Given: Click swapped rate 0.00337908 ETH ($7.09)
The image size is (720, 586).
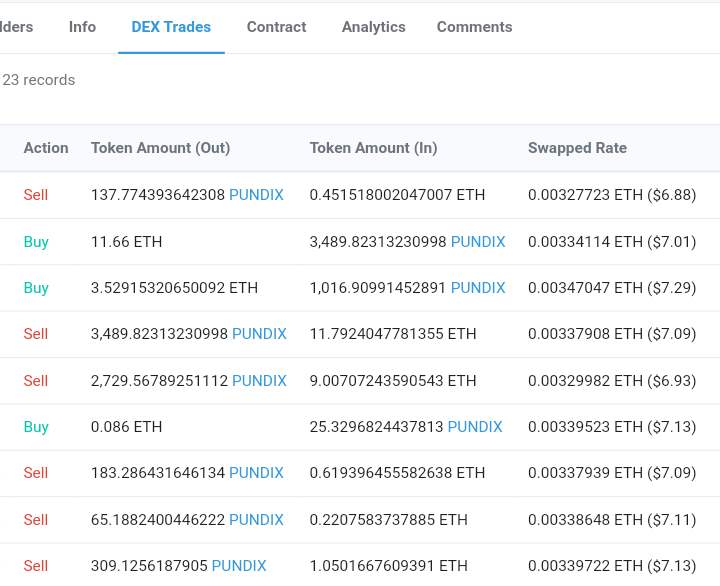Looking at the screenshot, I should pos(612,334).
